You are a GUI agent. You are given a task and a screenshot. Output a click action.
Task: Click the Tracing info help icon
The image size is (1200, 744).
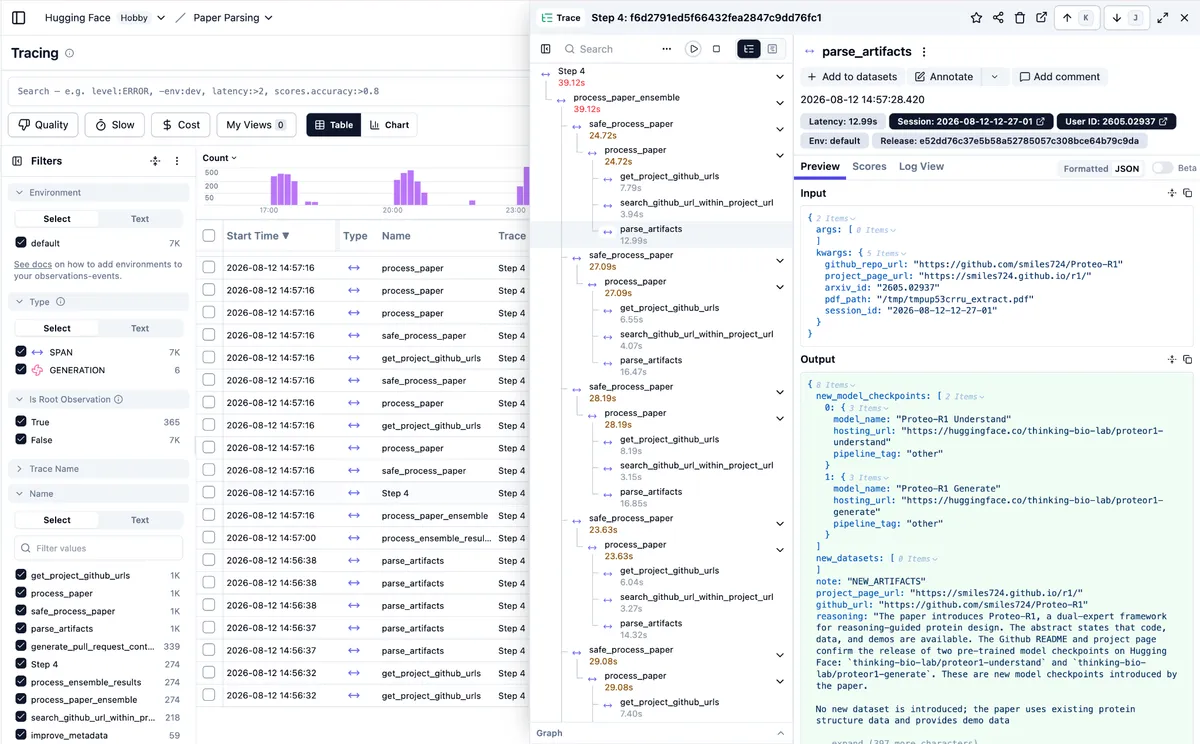69,53
